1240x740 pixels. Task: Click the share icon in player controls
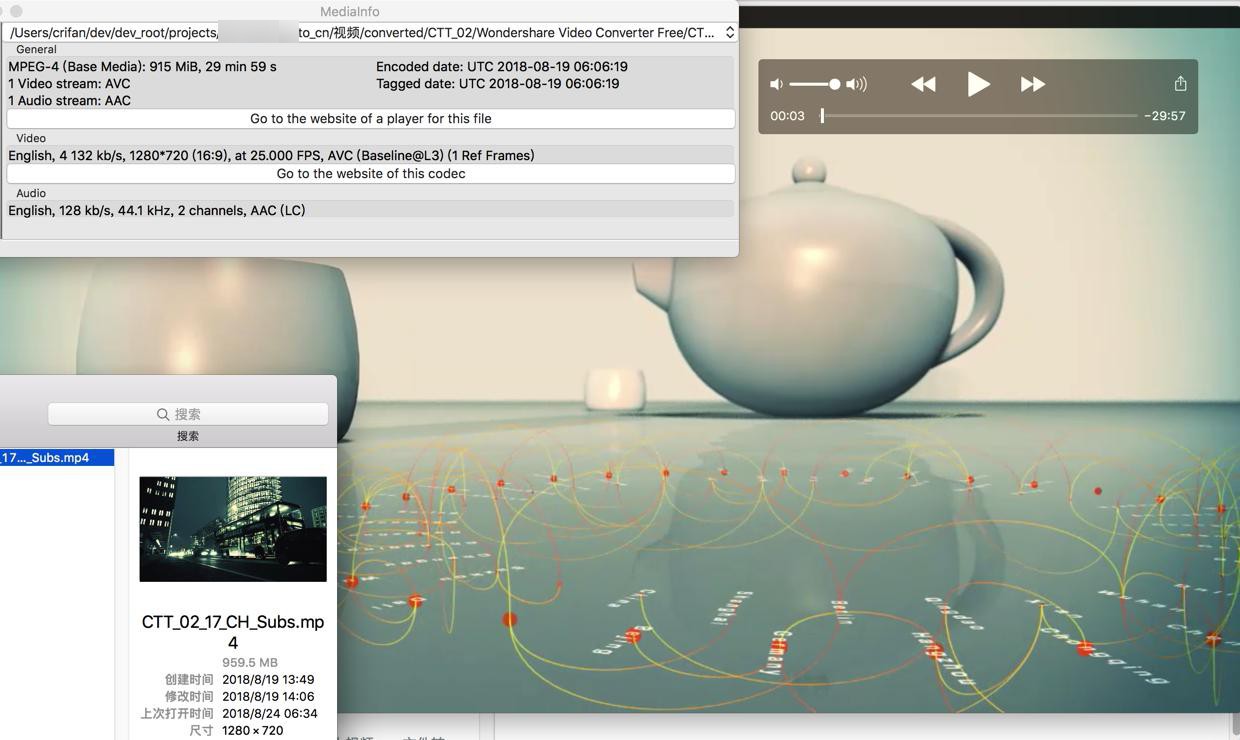point(1180,84)
